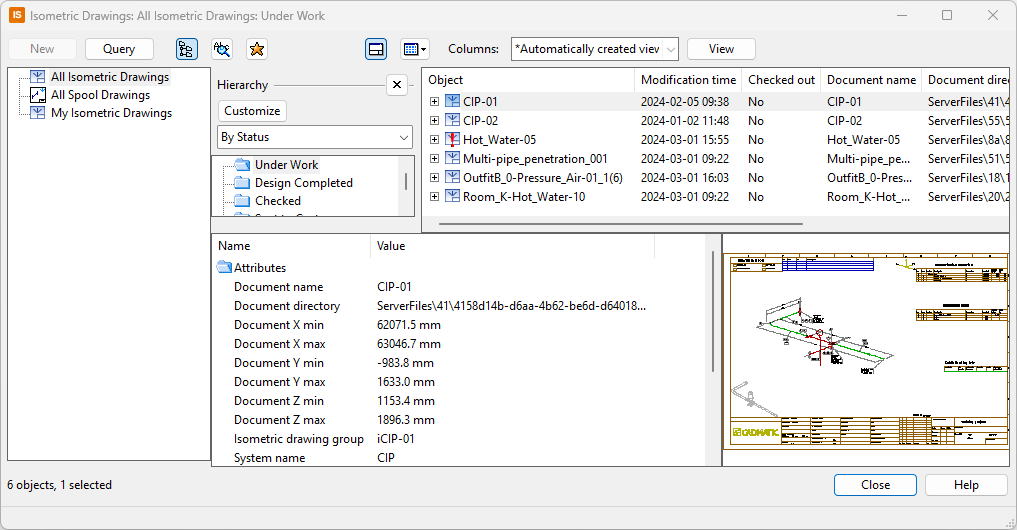Viewport: 1017px width, 530px height.
Task: Select the Design Completed status folder
Action: tap(303, 183)
